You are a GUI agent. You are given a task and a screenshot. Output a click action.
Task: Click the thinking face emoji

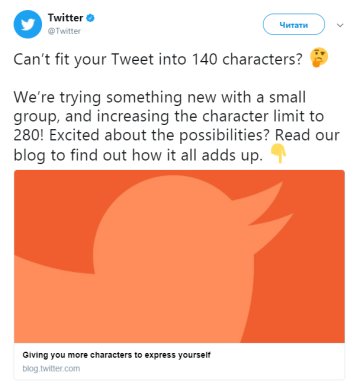coord(319,58)
